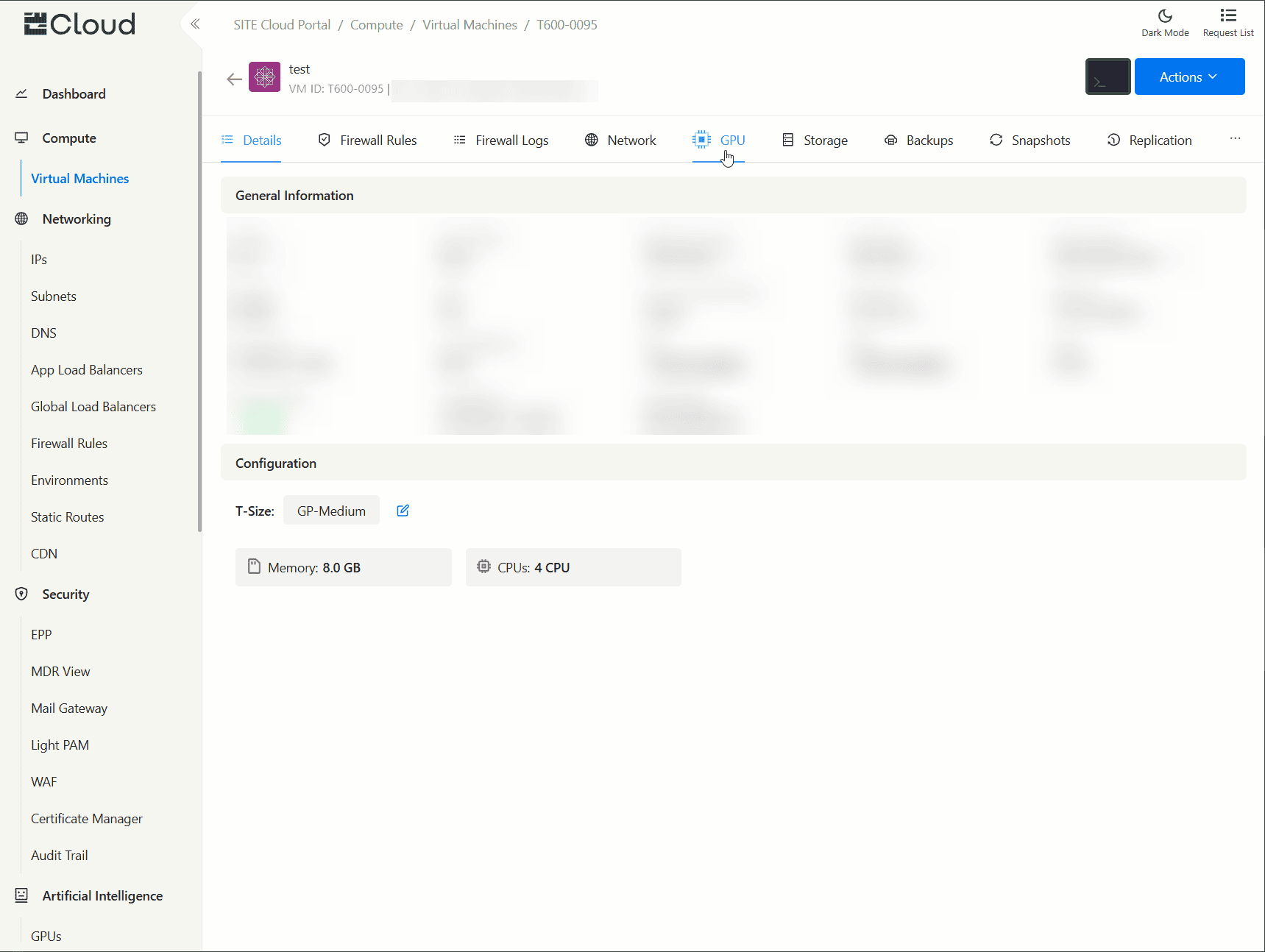This screenshot has width=1265, height=952.
Task: Open the Request List icon
Action: point(1227,22)
